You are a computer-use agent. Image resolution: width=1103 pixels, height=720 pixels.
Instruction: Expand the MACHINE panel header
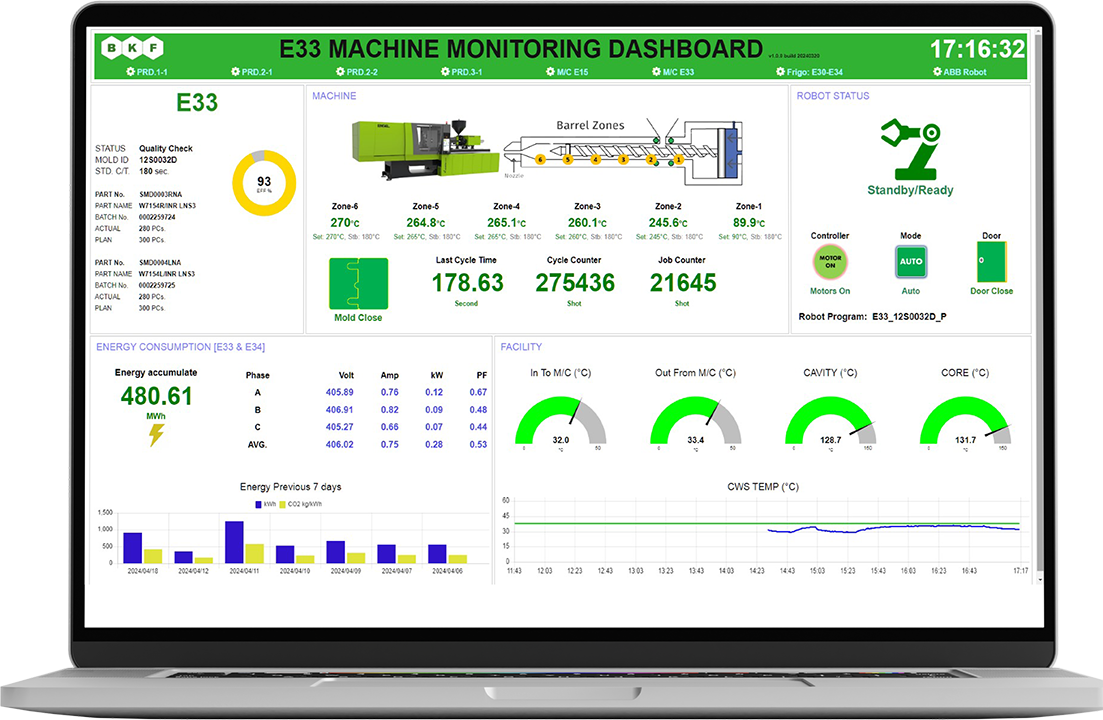pos(333,95)
